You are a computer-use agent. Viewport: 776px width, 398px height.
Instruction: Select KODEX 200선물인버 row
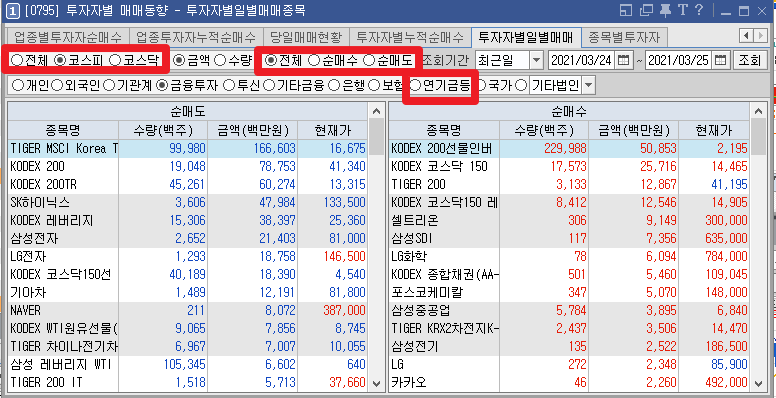[569, 149]
